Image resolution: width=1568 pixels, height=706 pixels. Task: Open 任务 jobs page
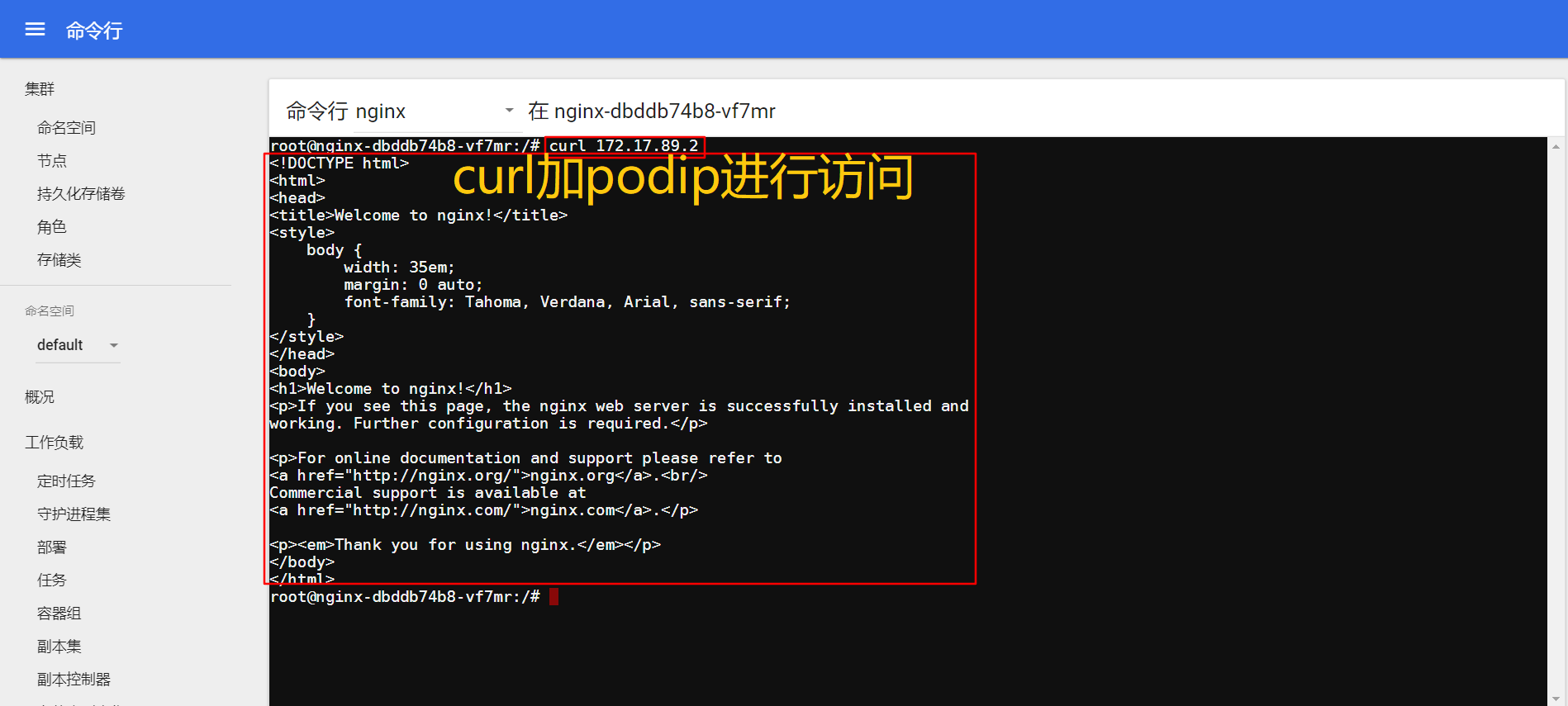[x=52, y=580]
